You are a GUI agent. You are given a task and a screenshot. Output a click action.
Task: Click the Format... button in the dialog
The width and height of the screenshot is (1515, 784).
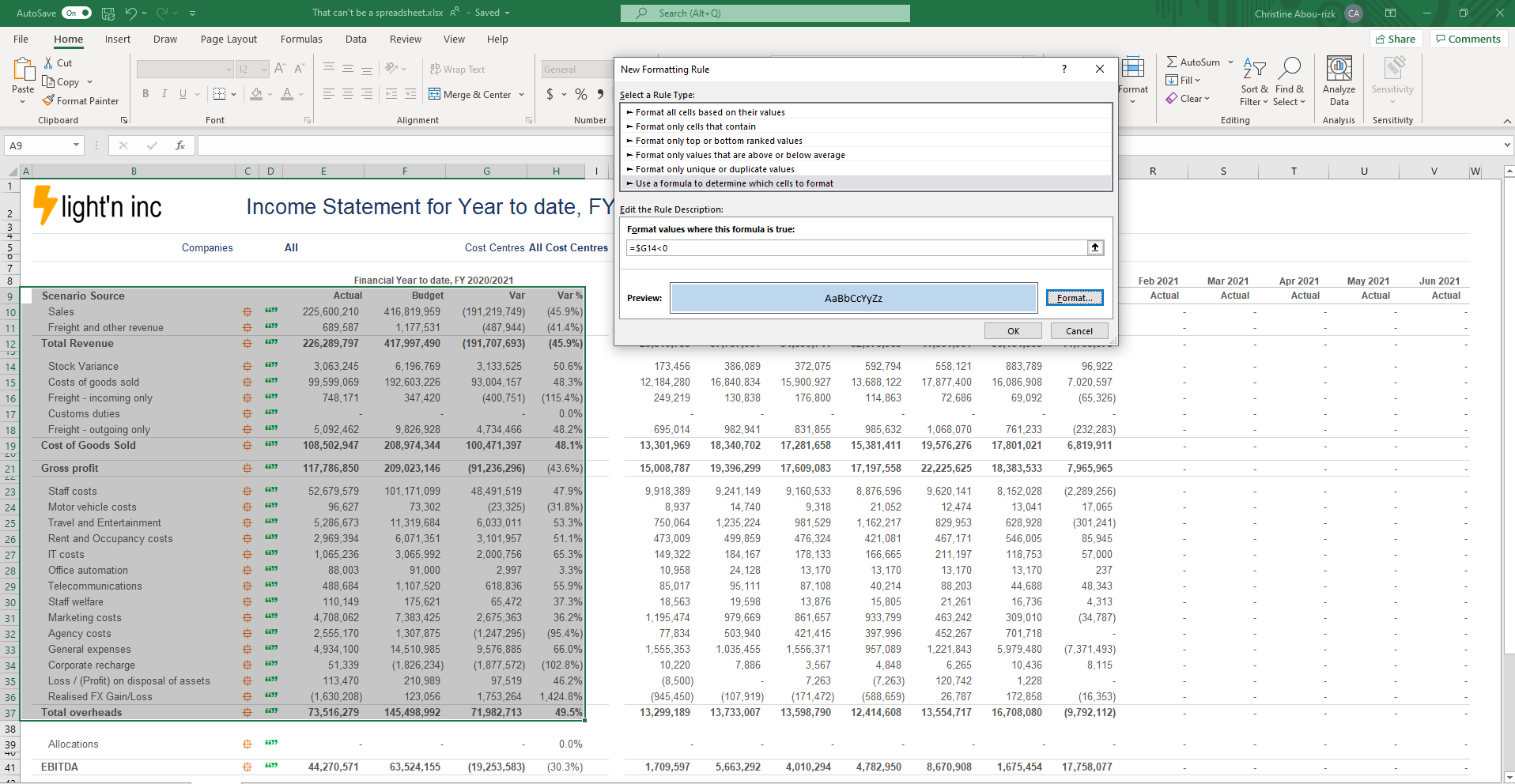[1074, 298]
